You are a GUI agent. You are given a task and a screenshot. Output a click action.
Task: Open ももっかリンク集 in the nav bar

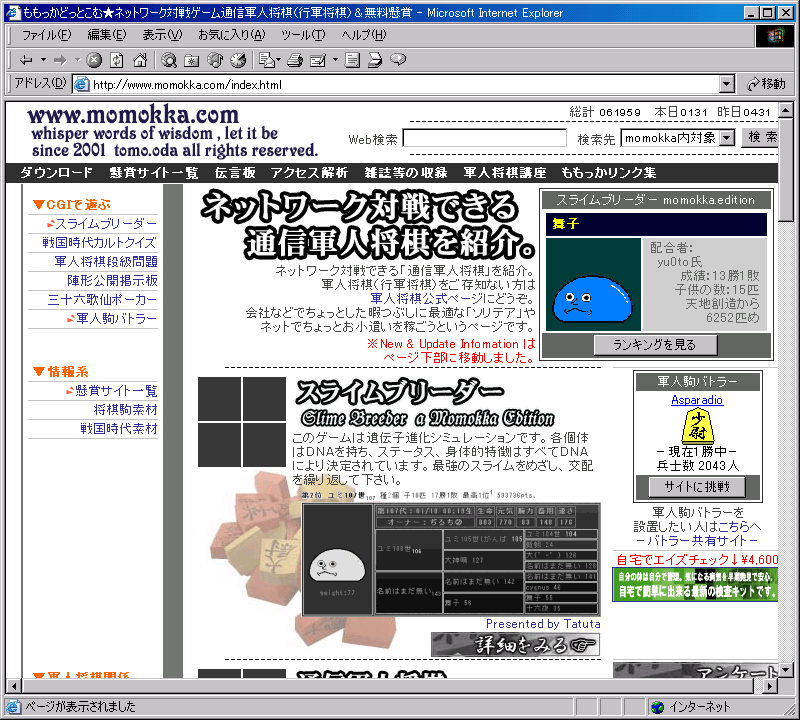coord(608,173)
